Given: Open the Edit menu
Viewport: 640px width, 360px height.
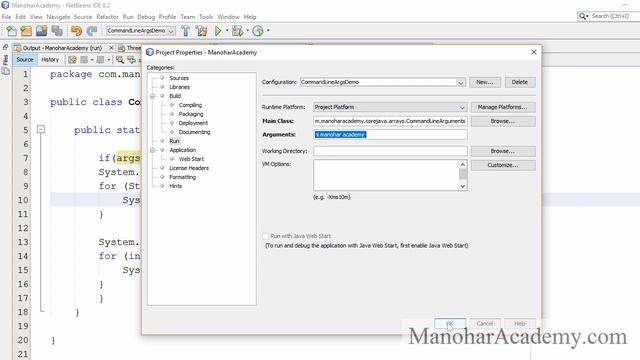Looking at the screenshot, I should (20, 17).
